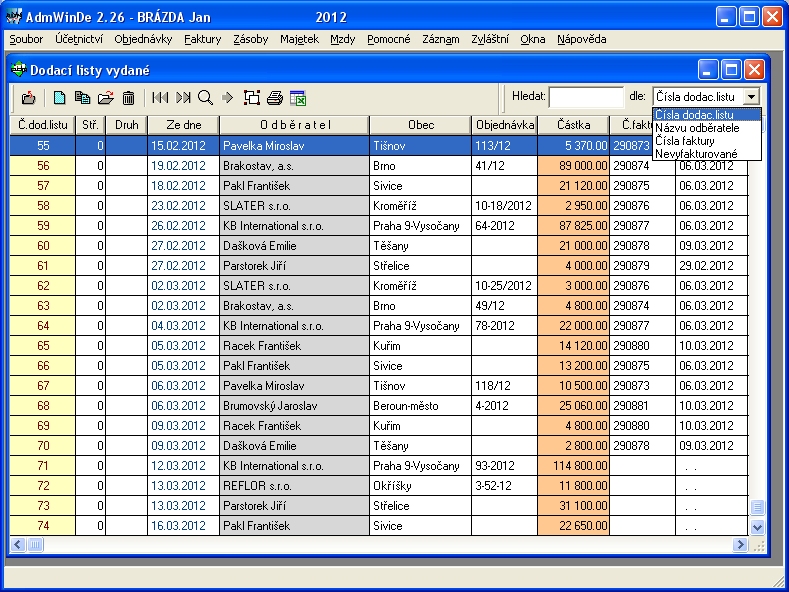The image size is (789, 592).
Task: Open the Zásoby menu
Action: [x=251, y=39]
